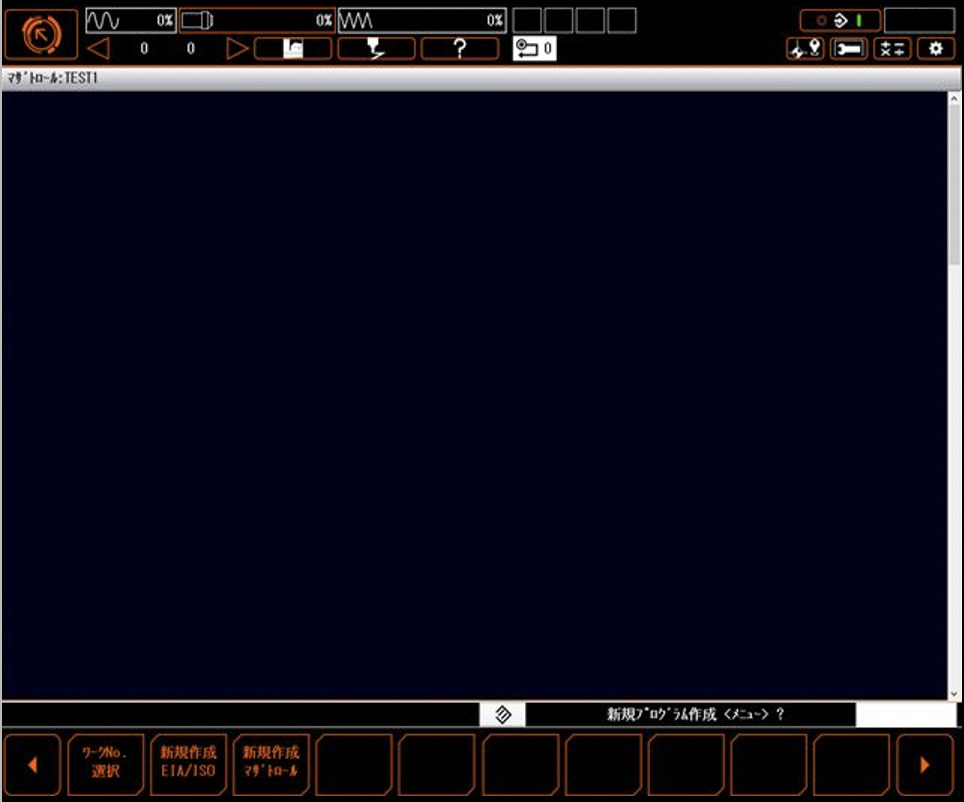Click the diamond icon beside the message bar
964x802 pixels.
(502, 715)
